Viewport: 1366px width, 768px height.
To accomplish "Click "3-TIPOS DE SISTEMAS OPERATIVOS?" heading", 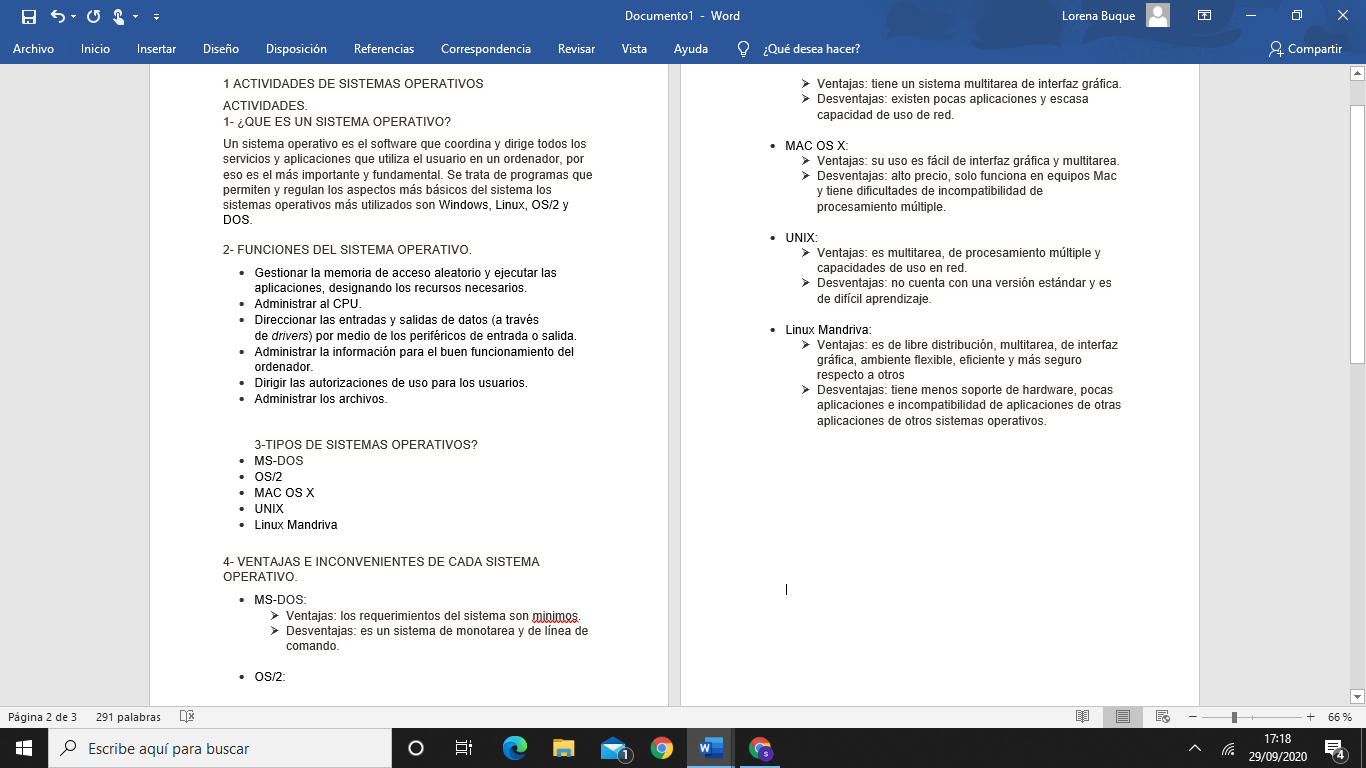I will [366, 445].
